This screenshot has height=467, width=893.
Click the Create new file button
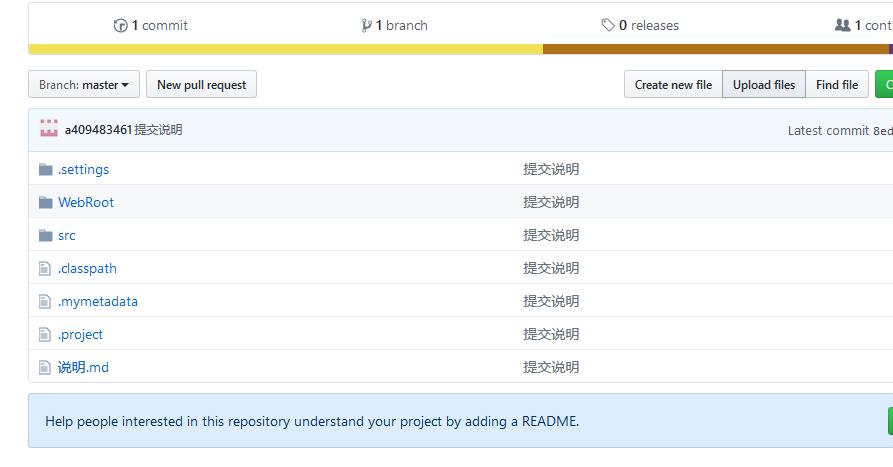[x=673, y=85]
